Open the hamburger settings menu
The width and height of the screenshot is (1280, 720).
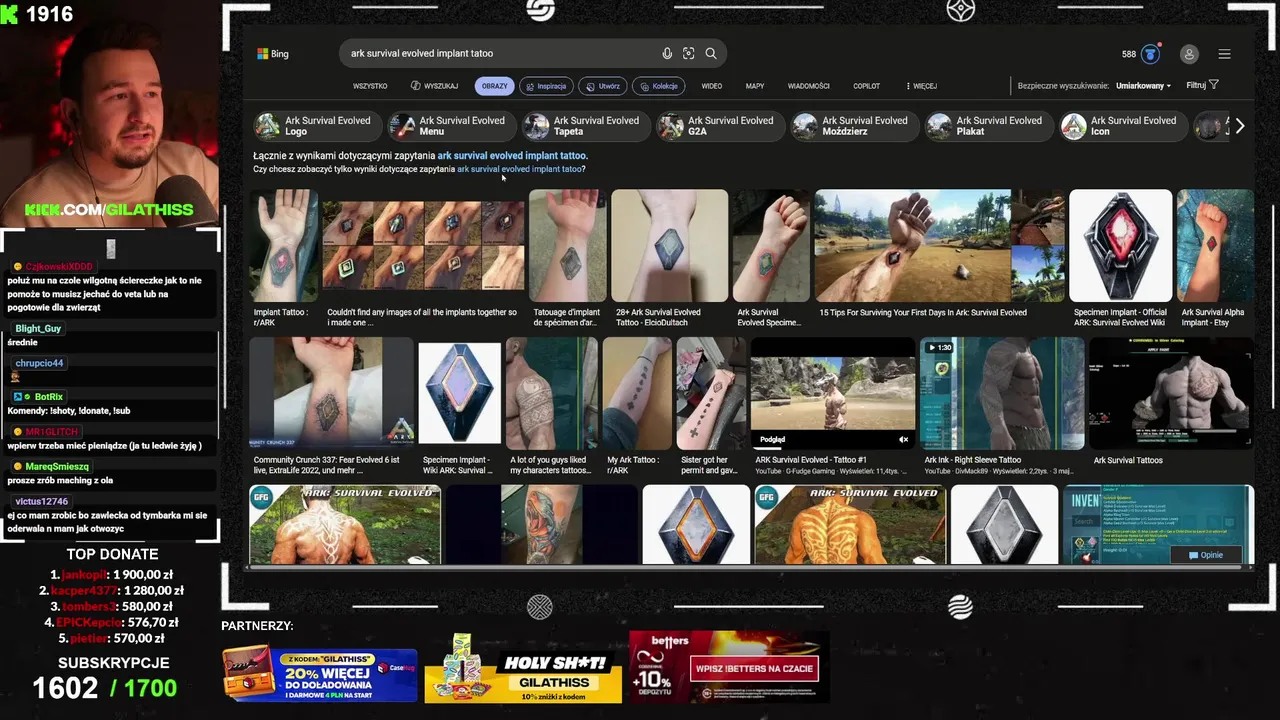[x=1224, y=54]
